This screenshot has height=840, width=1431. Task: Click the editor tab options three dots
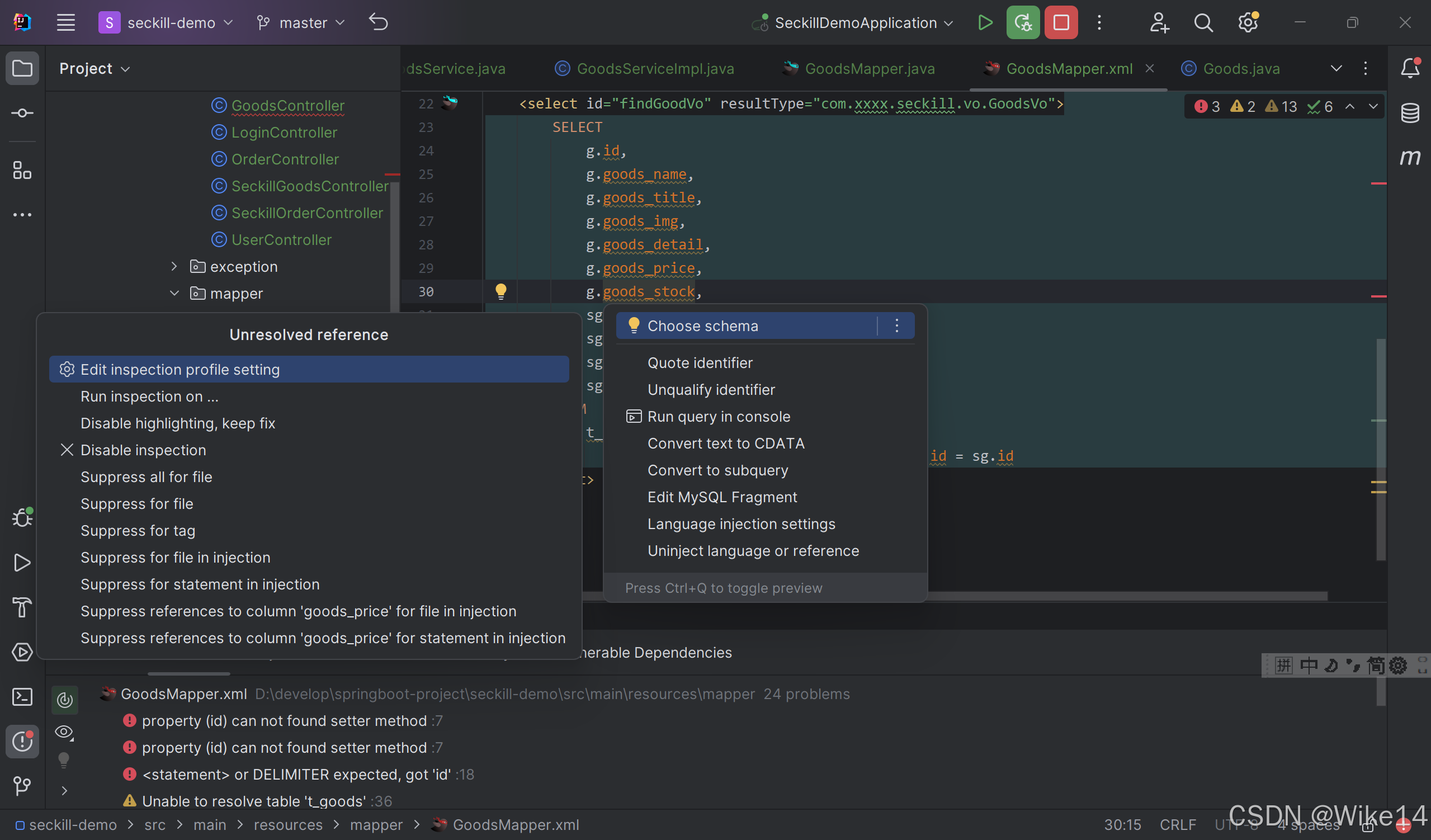click(x=1366, y=68)
